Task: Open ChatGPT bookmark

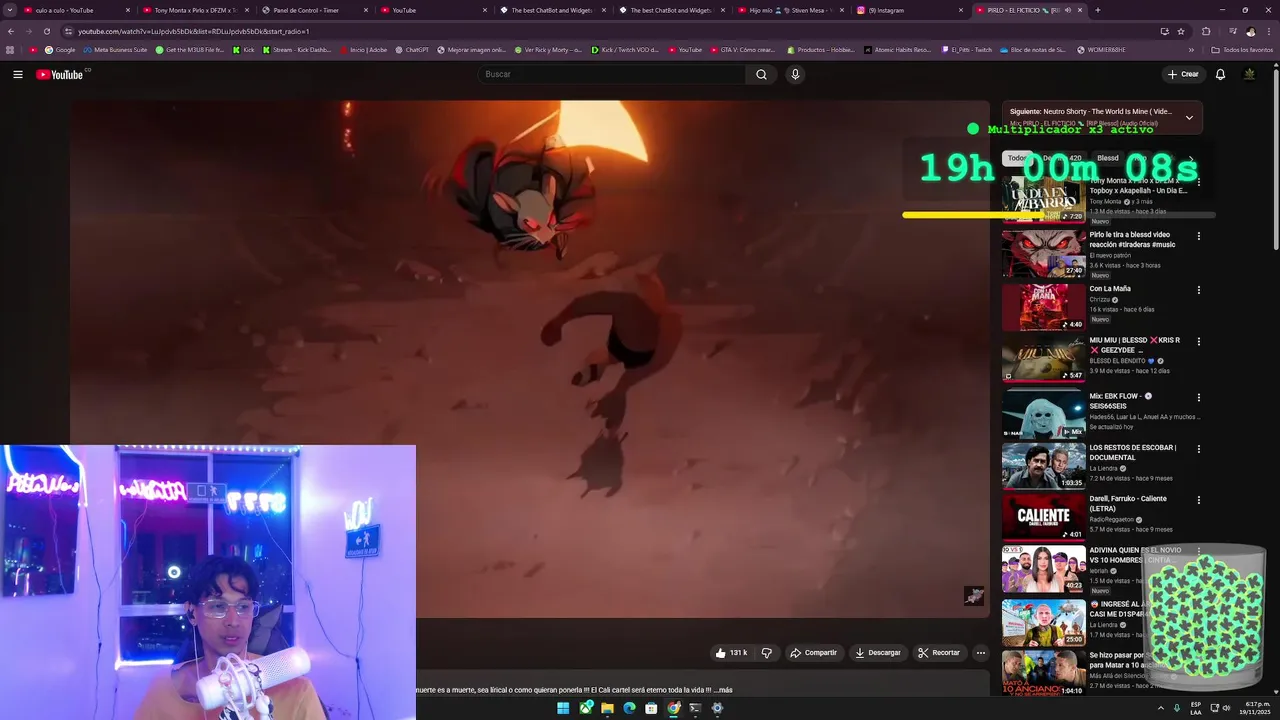Action: (x=411, y=49)
